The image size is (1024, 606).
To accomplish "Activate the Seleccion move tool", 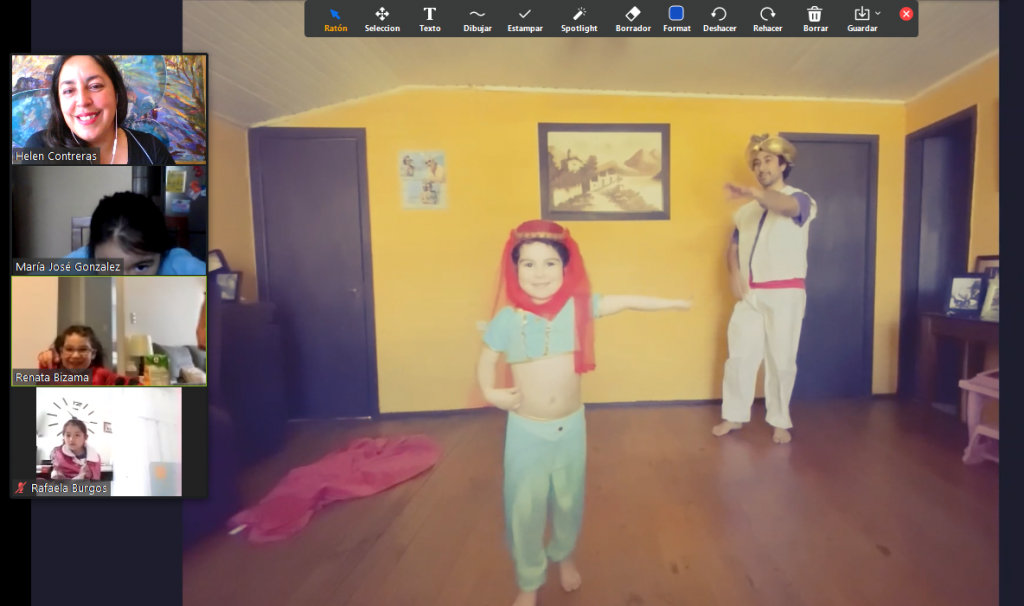I will [x=382, y=18].
